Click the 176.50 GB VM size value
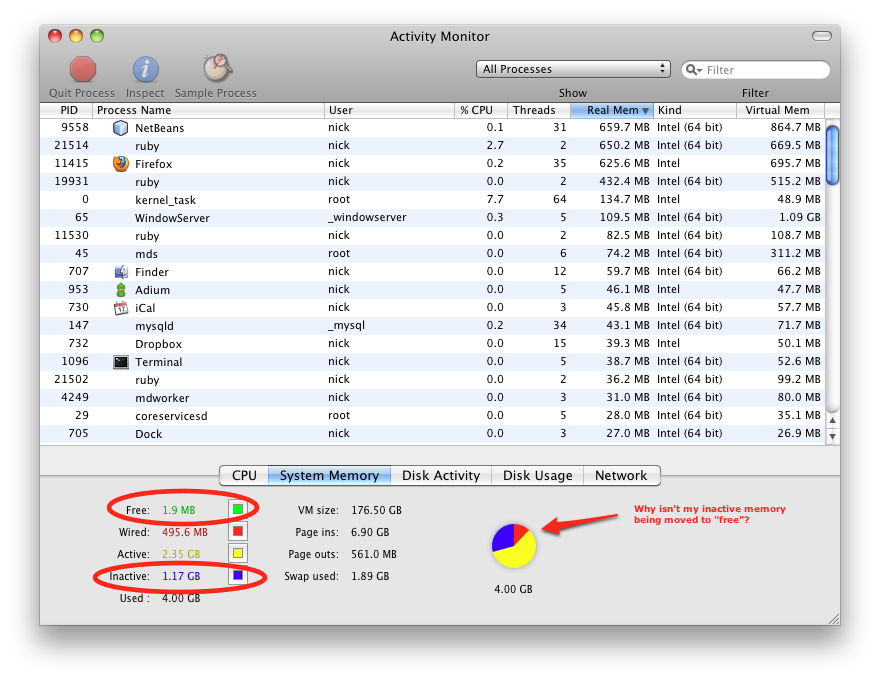Screen dimensions: 880x680 [x=377, y=510]
